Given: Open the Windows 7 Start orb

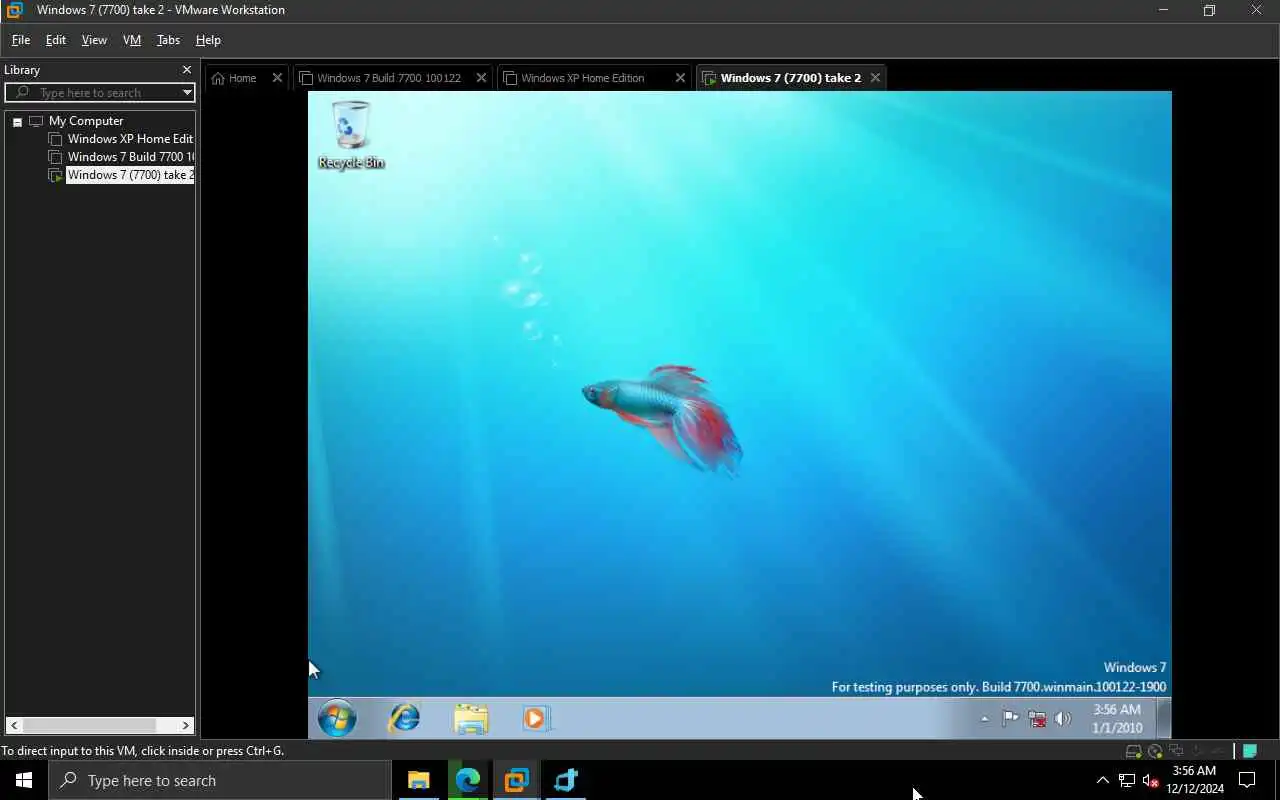Looking at the screenshot, I should pos(337,718).
